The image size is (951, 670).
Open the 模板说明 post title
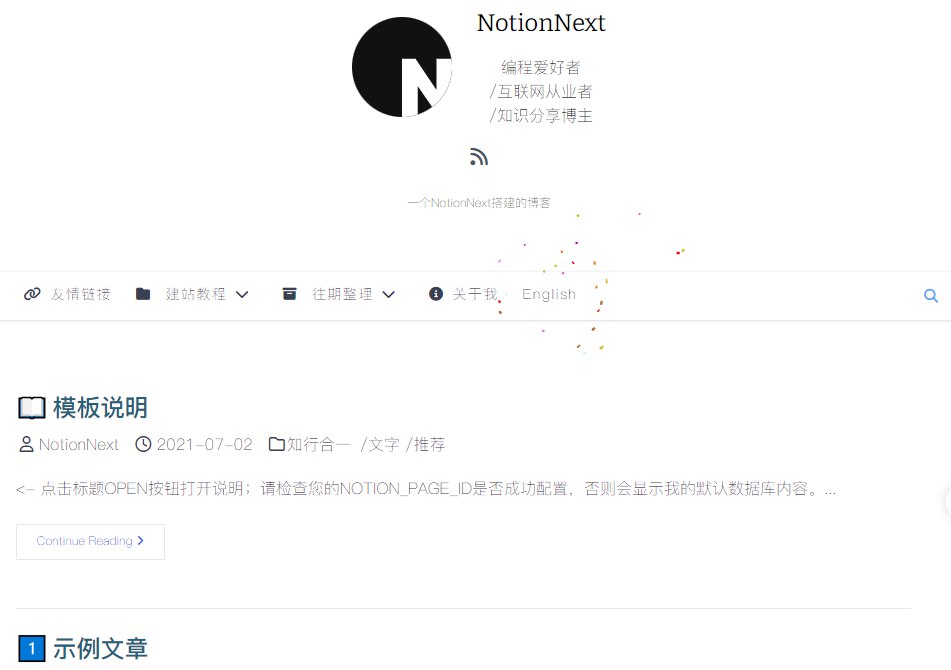[100, 408]
